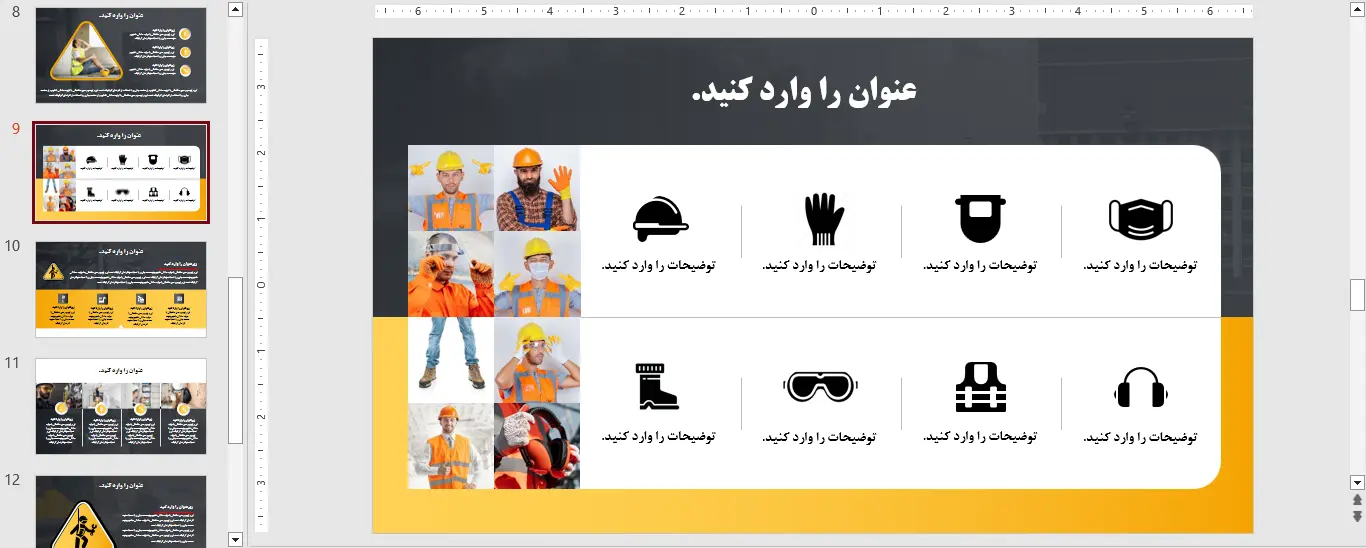
Task: Select the hard hat icon on slide
Action: pos(660,219)
